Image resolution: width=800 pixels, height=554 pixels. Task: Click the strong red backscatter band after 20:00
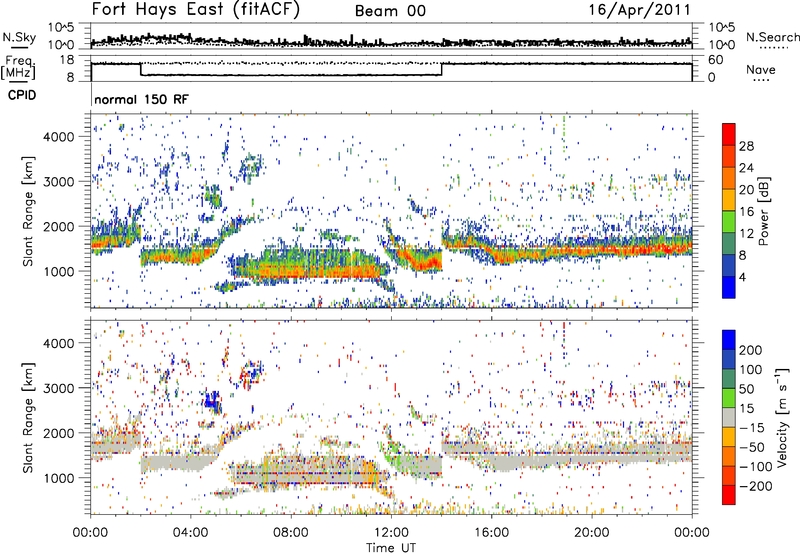(643, 249)
